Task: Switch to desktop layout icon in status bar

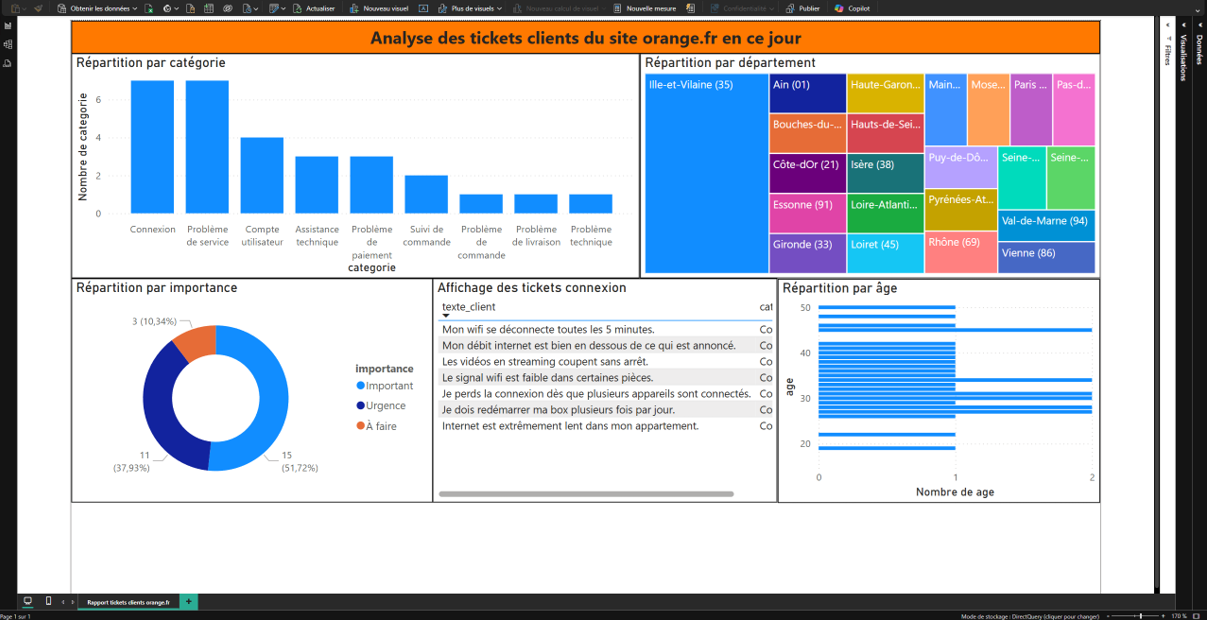Action: coord(28,601)
